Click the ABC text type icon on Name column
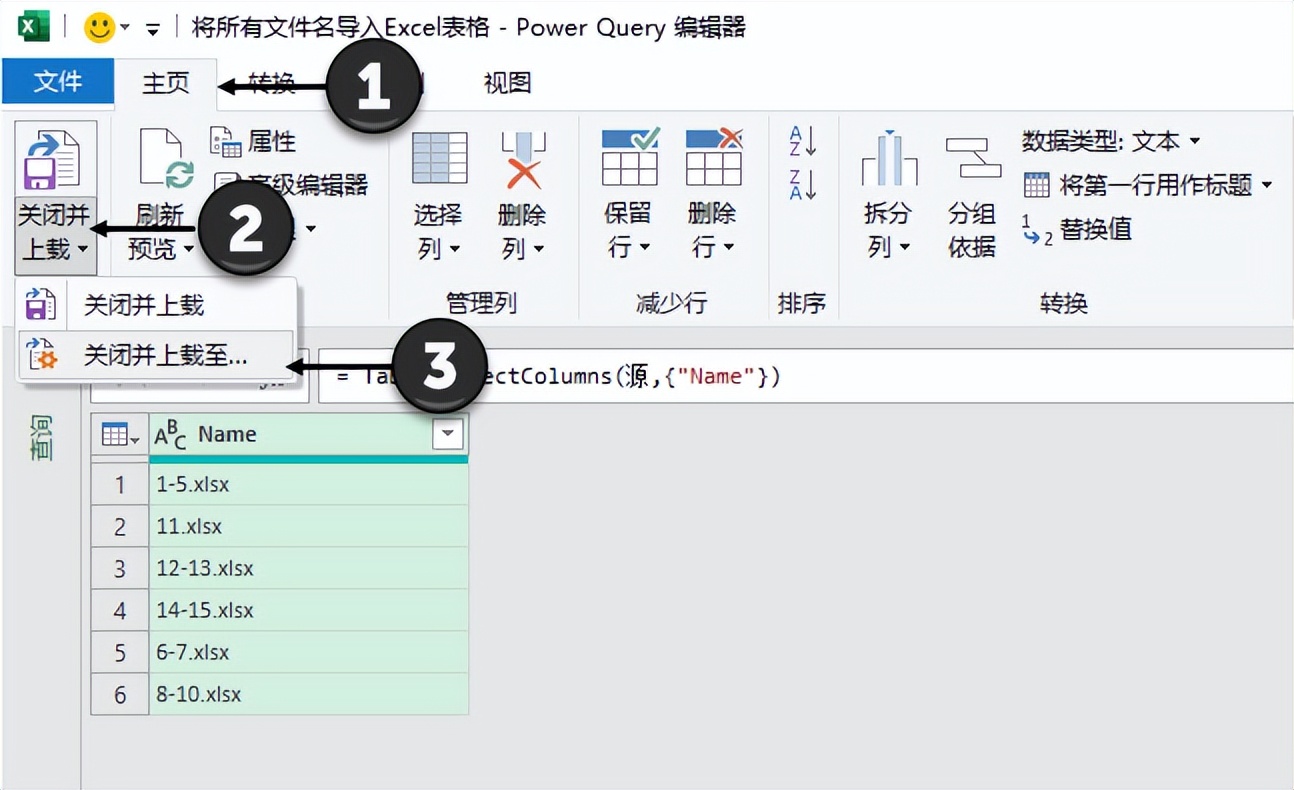 pos(171,435)
